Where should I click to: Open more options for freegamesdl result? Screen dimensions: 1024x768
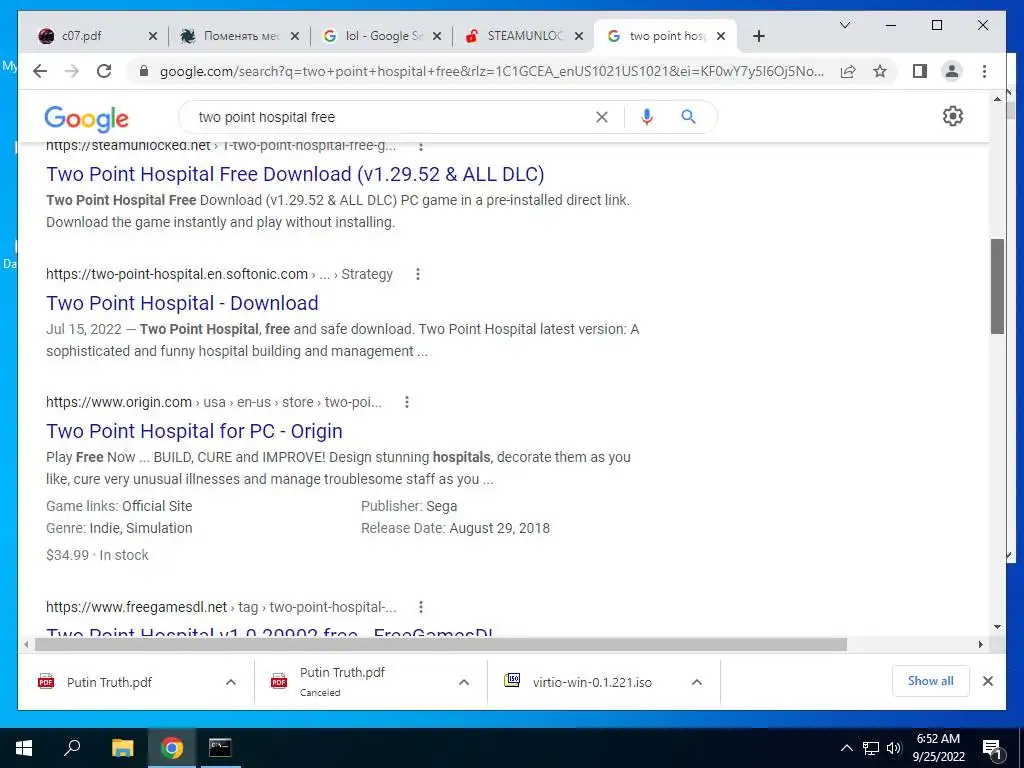[x=421, y=607]
